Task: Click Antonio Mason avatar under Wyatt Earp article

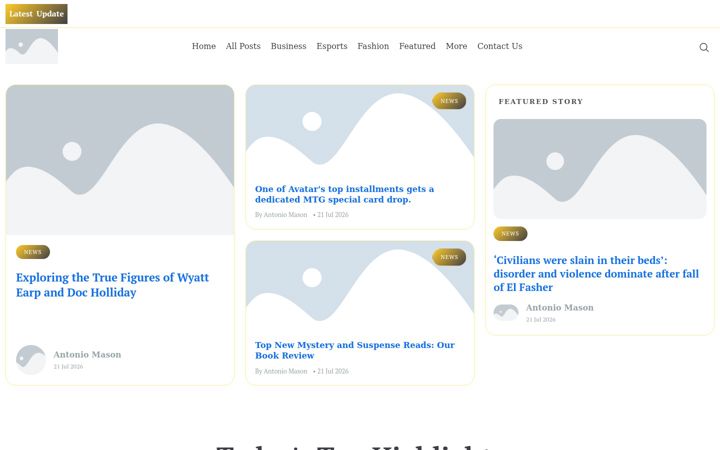Action: tap(31, 360)
